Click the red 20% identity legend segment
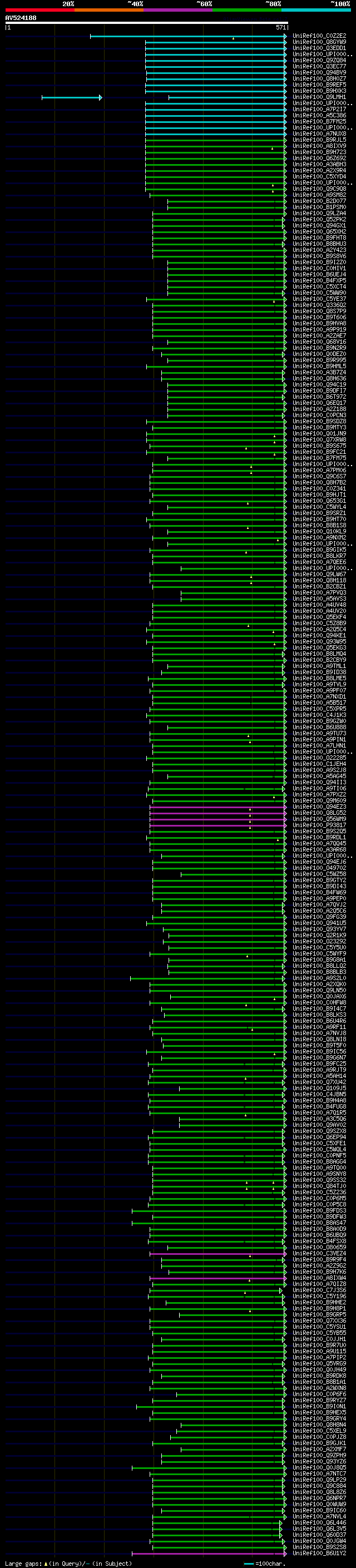The height and width of the screenshot is (1568, 356). point(39,10)
